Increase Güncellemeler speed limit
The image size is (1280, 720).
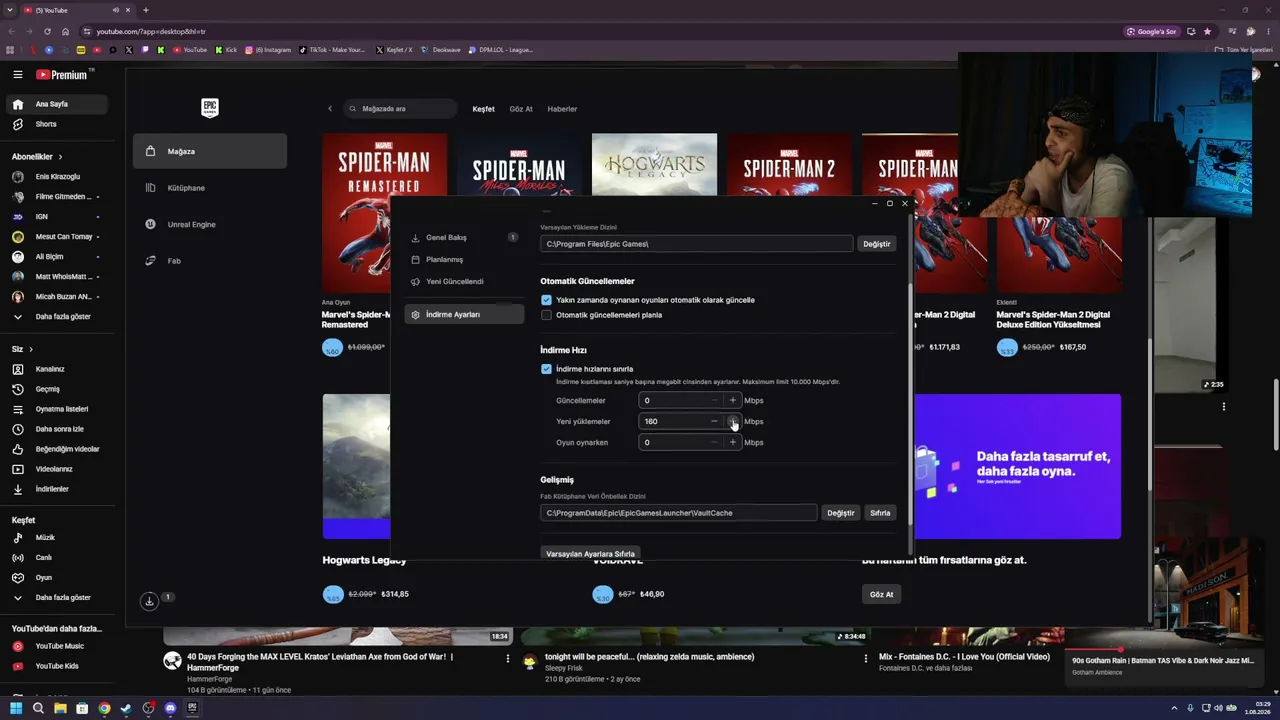coord(733,400)
